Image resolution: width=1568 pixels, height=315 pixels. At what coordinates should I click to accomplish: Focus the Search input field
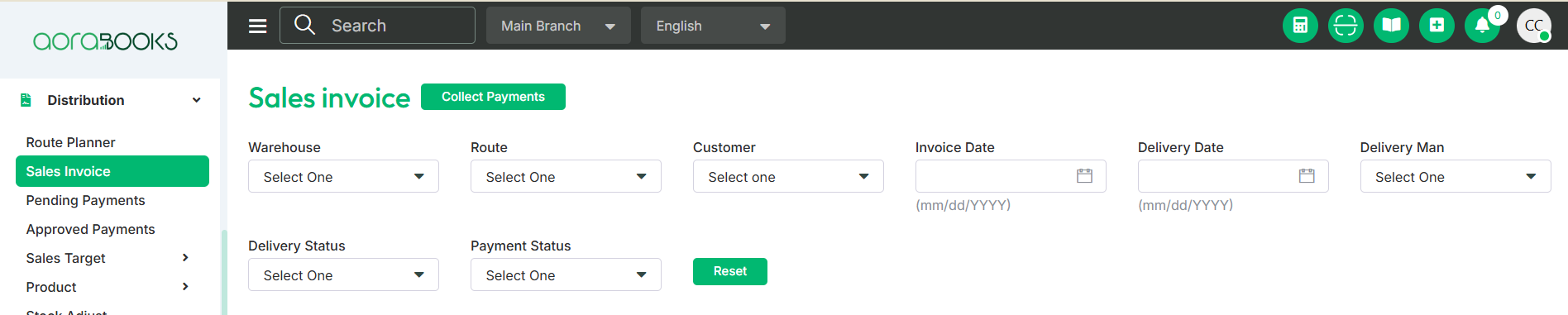click(377, 26)
